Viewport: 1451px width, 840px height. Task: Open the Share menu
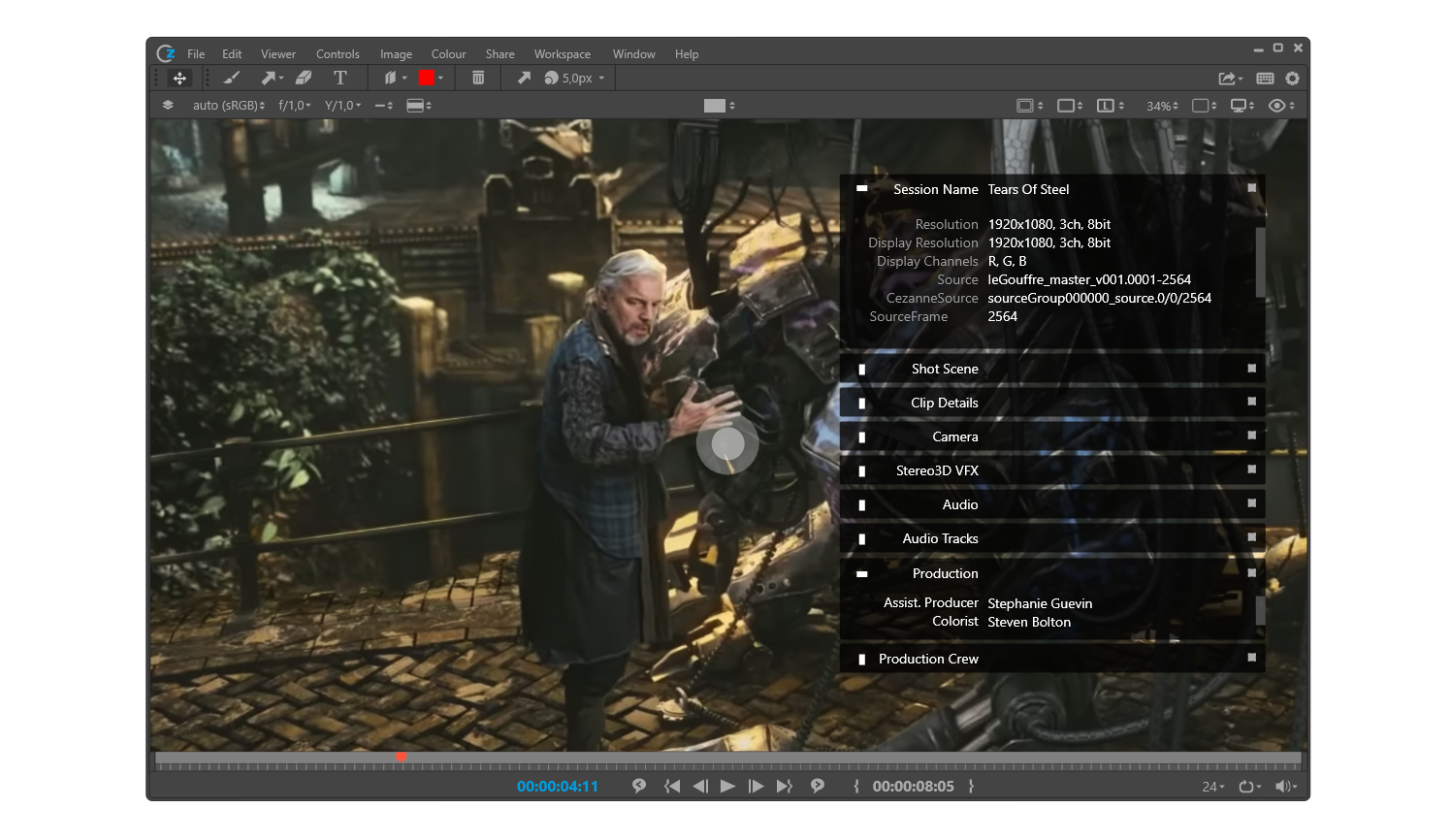coord(500,54)
